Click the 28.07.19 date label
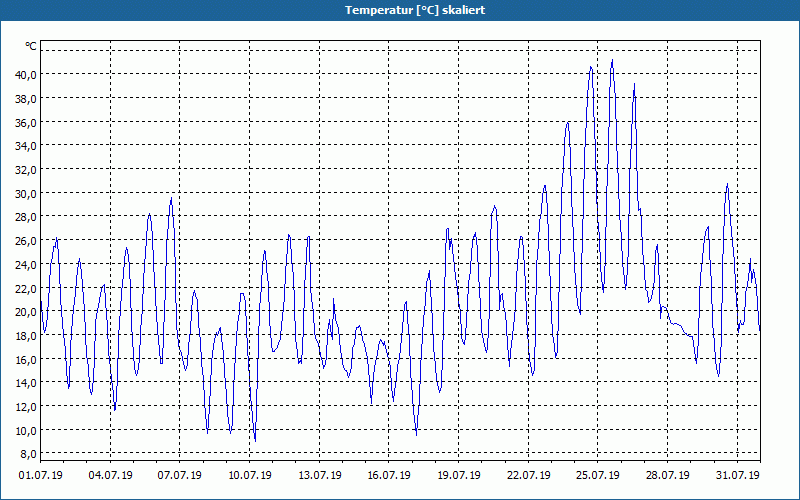Screen dimensions: 800x500 [667, 475]
